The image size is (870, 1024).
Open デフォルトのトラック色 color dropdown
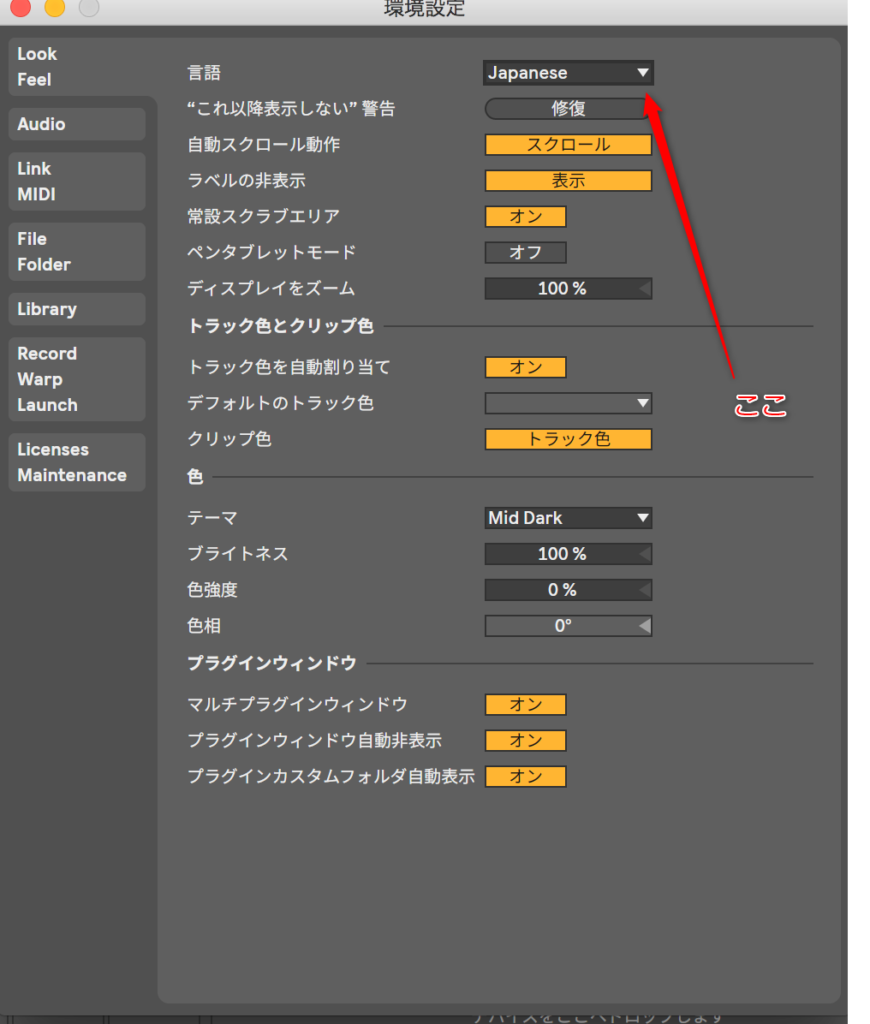click(x=568, y=403)
